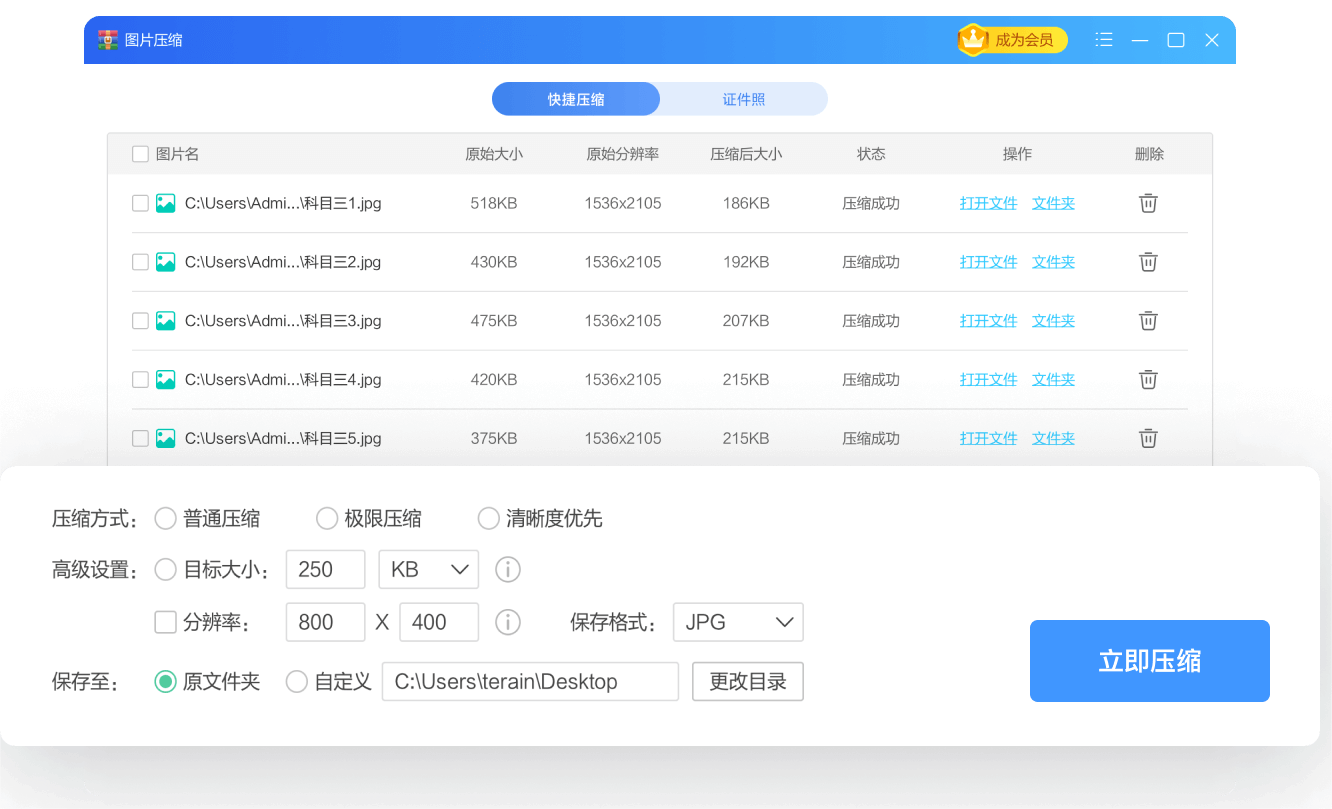This screenshot has height=809, width=1332.
Task: Click file name C:\Users\Admi...\科目三3.jpg
Action: 283,321
